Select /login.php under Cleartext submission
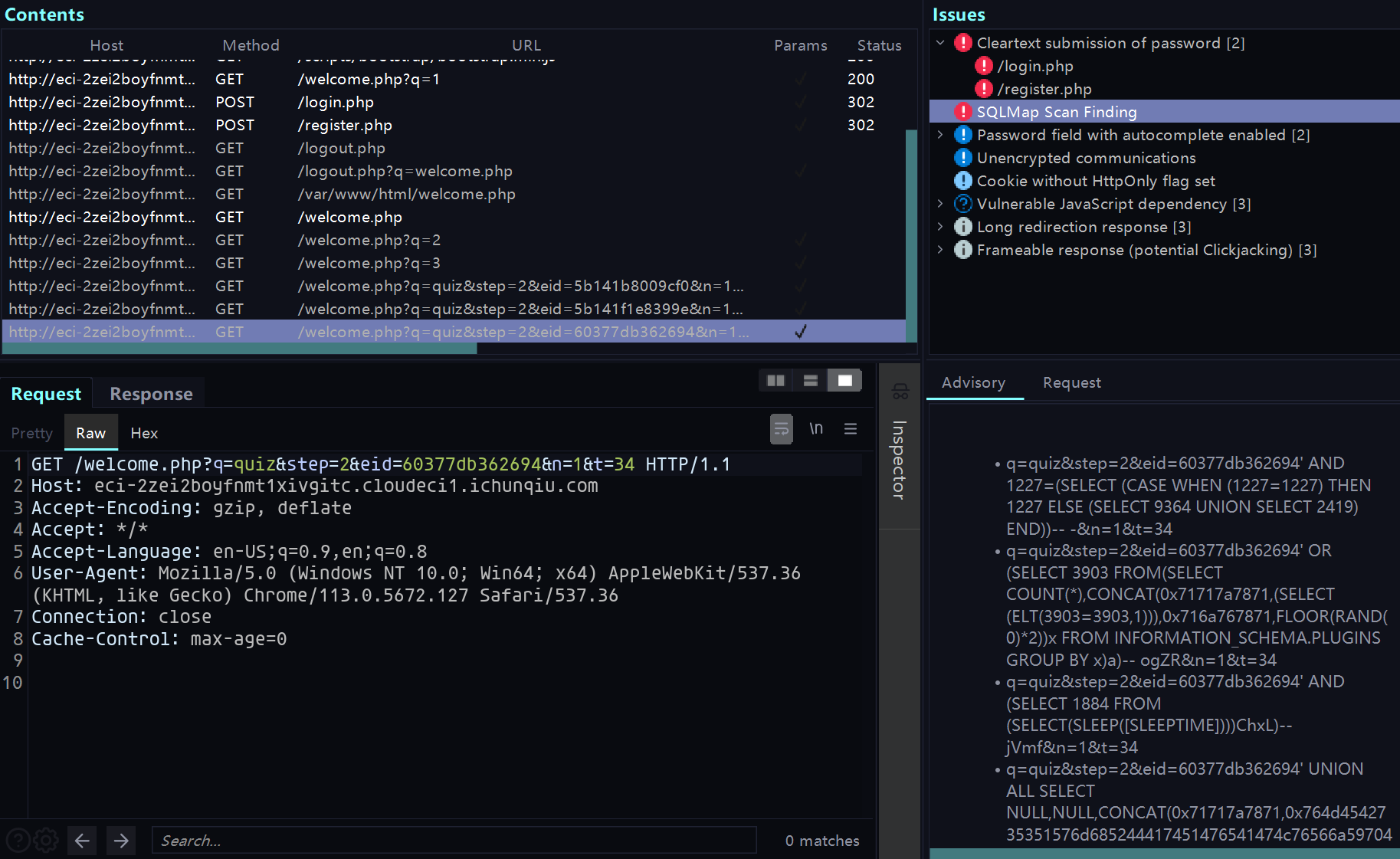The width and height of the screenshot is (1400, 859). [x=1034, y=66]
